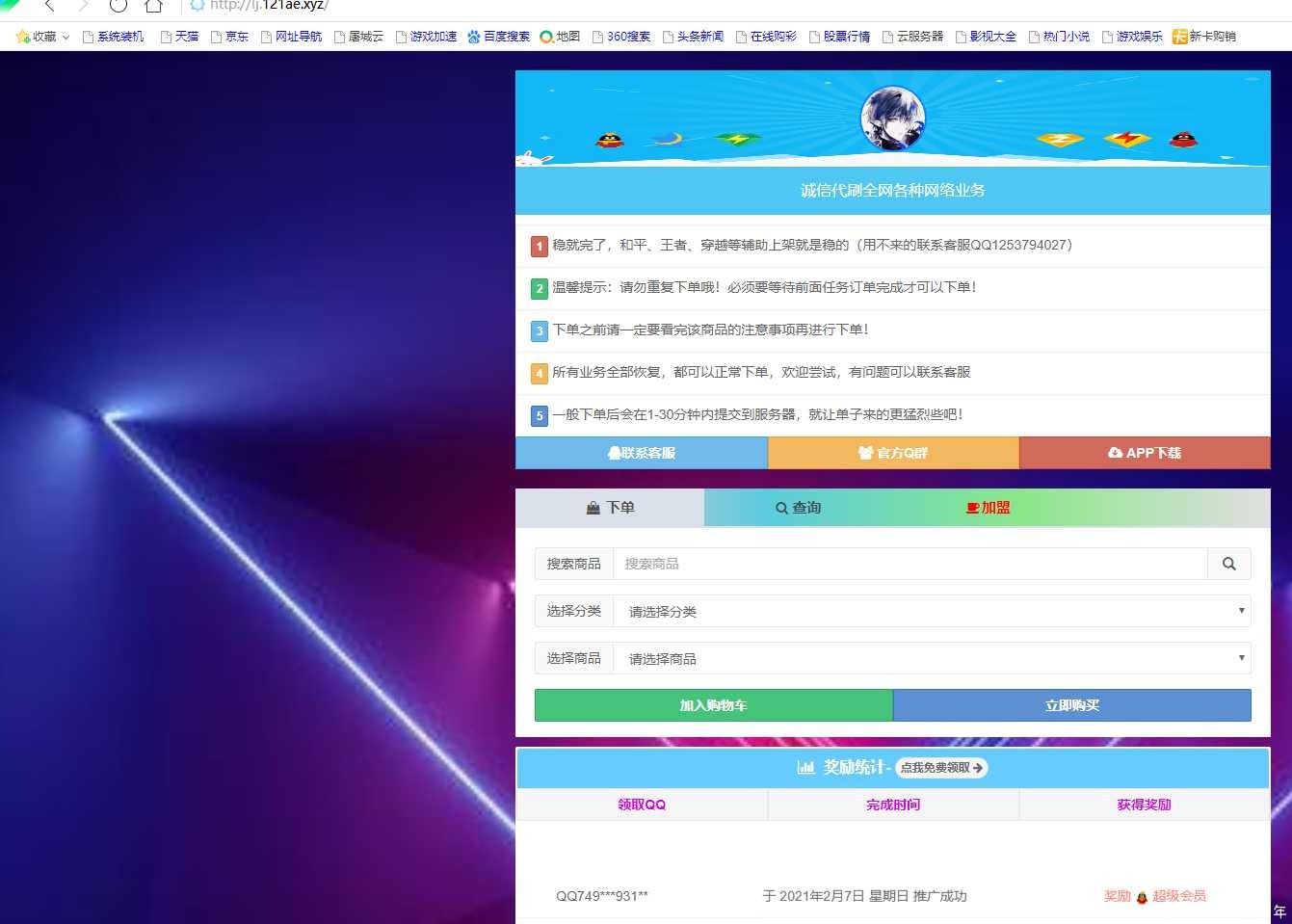Open the 系统装机 bookmark

click(113, 37)
